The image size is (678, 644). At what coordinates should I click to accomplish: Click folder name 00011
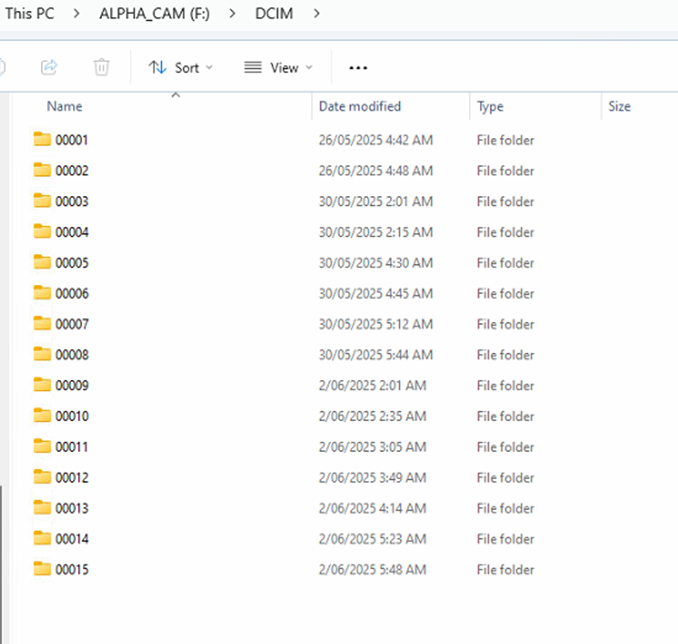(x=72, y=447)
